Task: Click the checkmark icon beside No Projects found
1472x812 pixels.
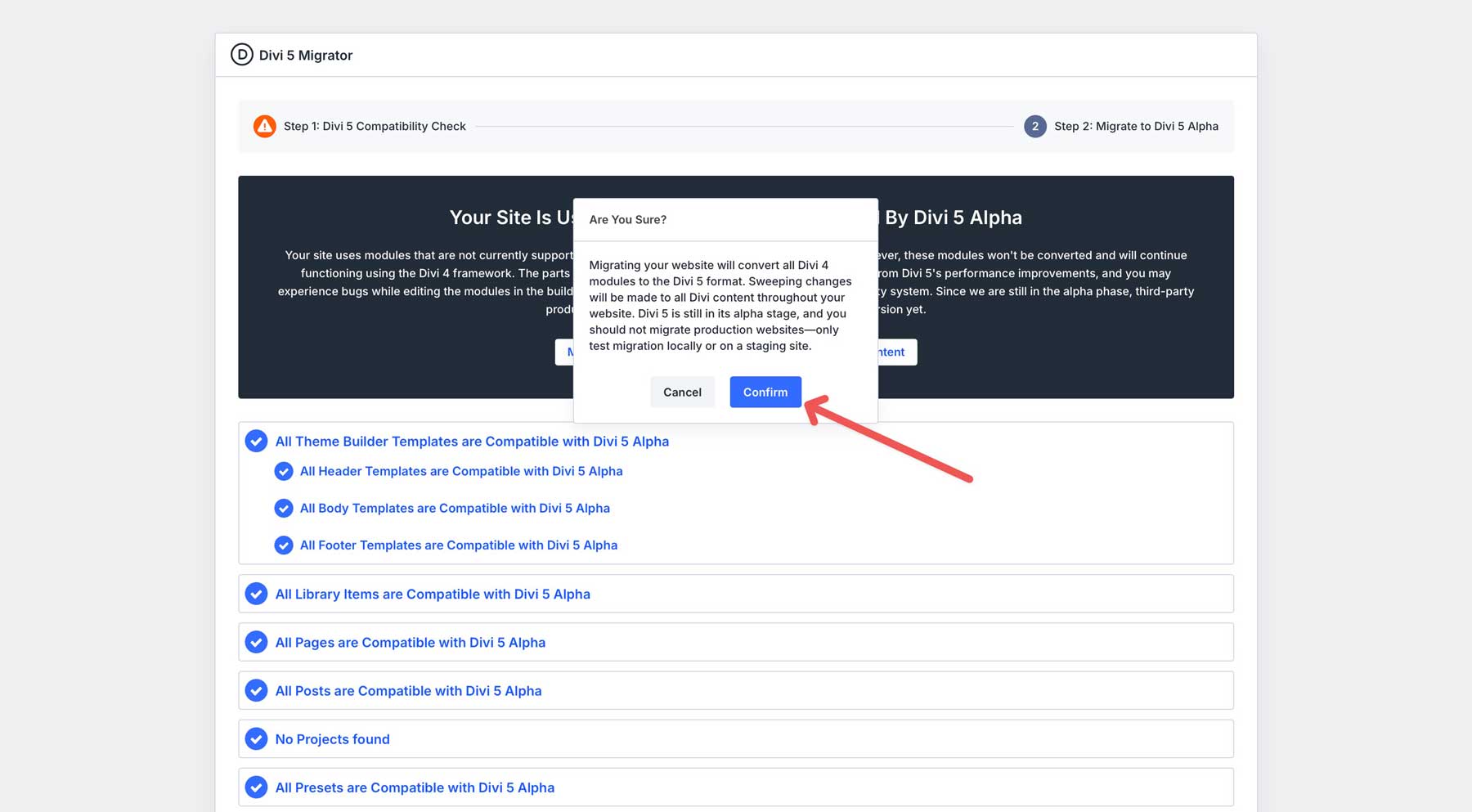Action: [x=257, y=738]
